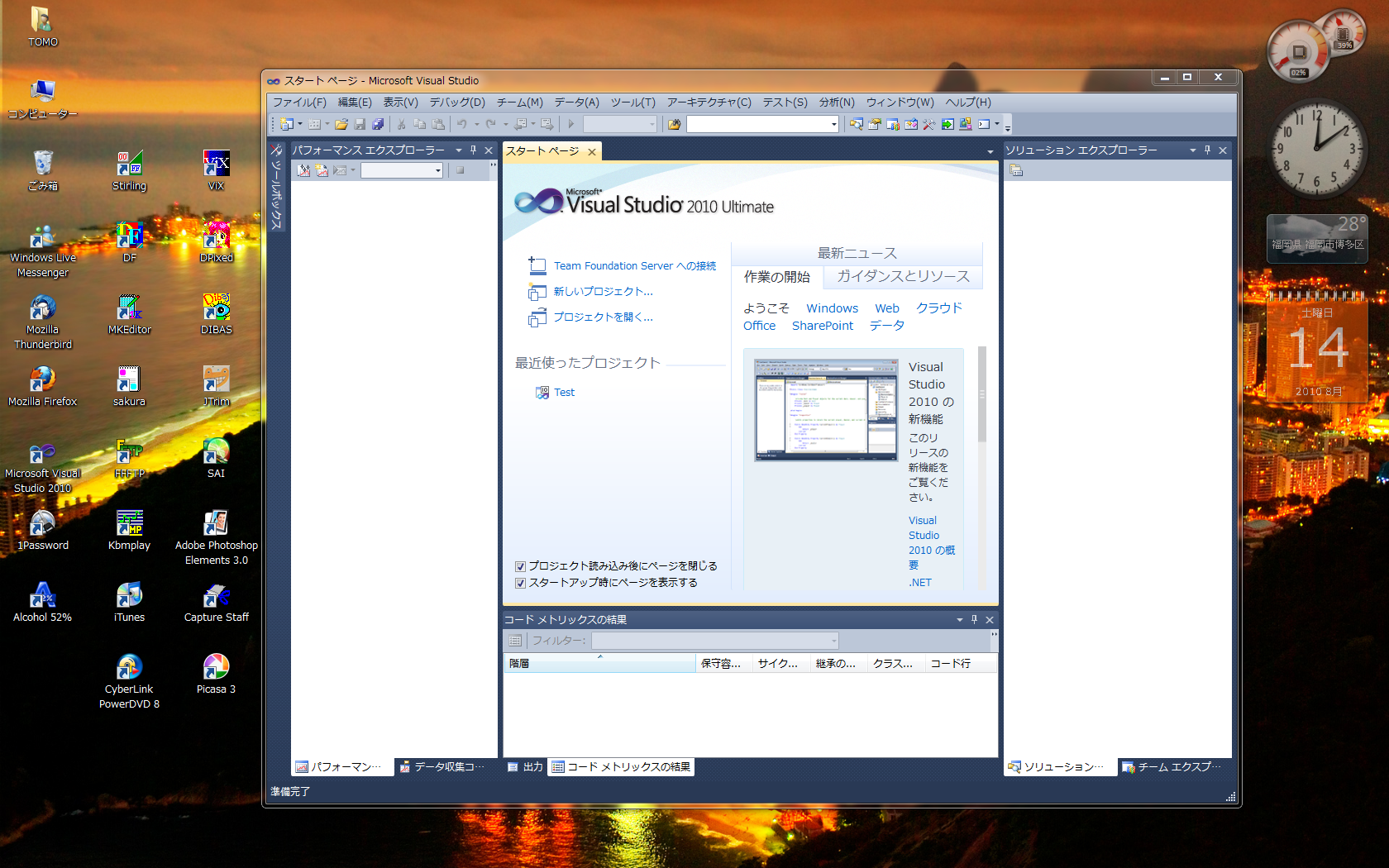This screenshot has height=868, width=1389.
Task: Click Performance Wizard icon in Performance Explorer
Action: (303, 170)
